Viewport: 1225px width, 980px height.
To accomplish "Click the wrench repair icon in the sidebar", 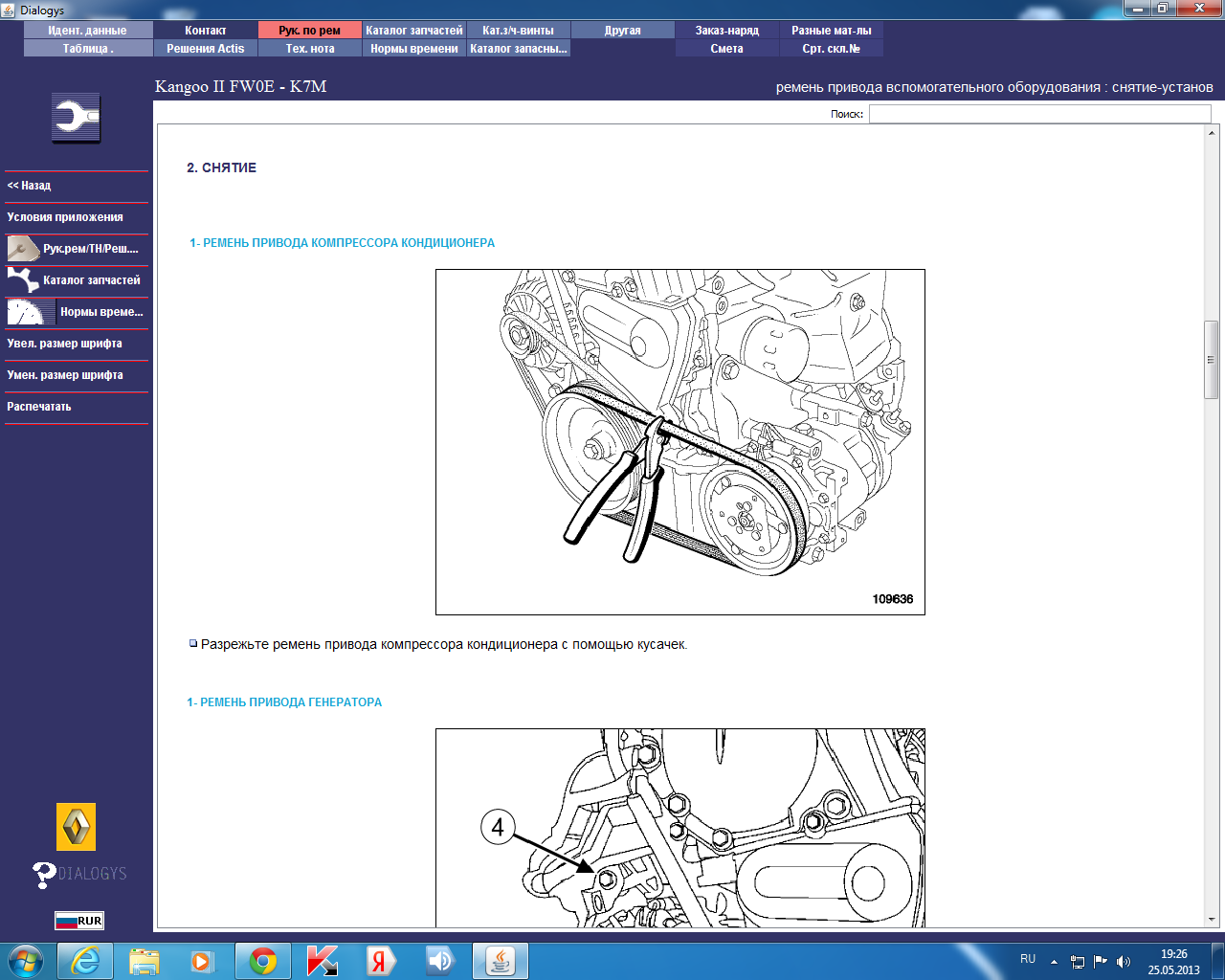I will [x=76, y=119].
